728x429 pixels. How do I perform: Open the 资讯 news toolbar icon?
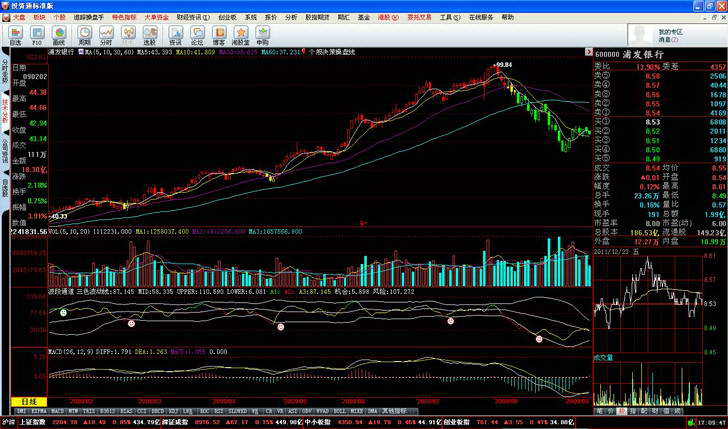(x=176, y=35)
